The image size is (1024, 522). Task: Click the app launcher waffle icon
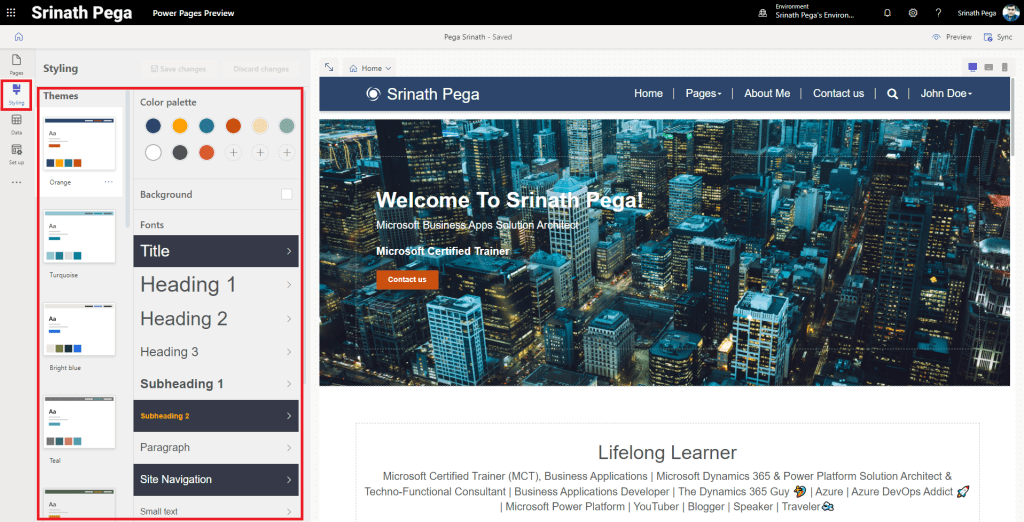11,12
